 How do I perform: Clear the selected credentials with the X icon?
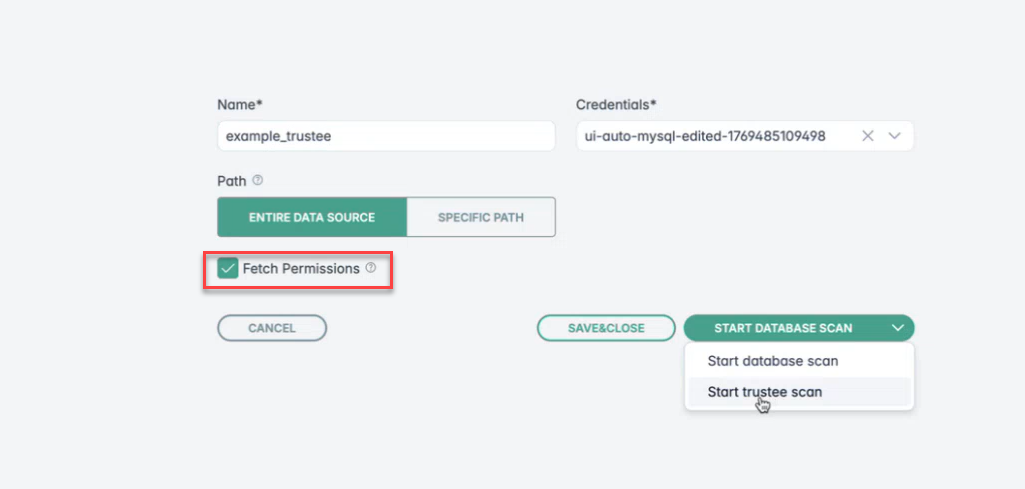tap(868, 136)
